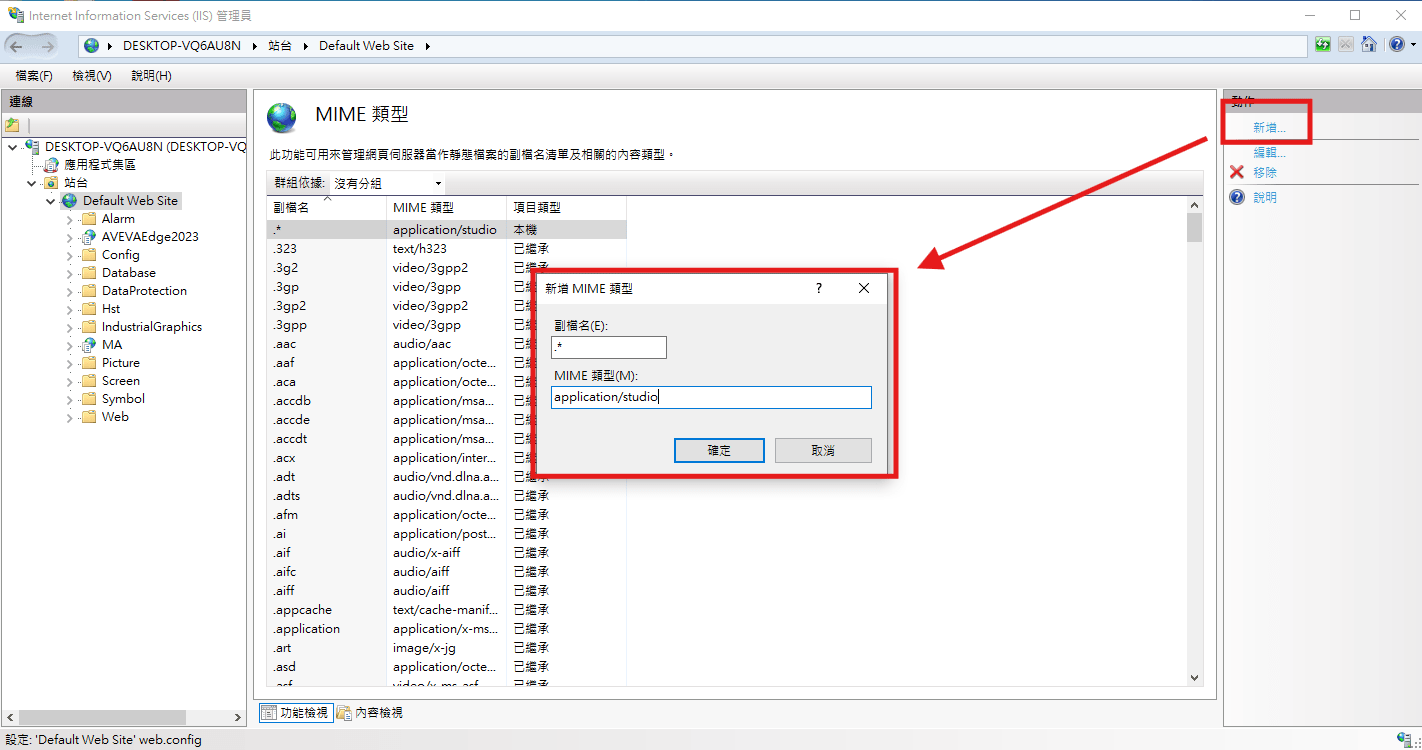
Task: Expand the AVEVAEdge2023 node
Action: click(69, 237)
